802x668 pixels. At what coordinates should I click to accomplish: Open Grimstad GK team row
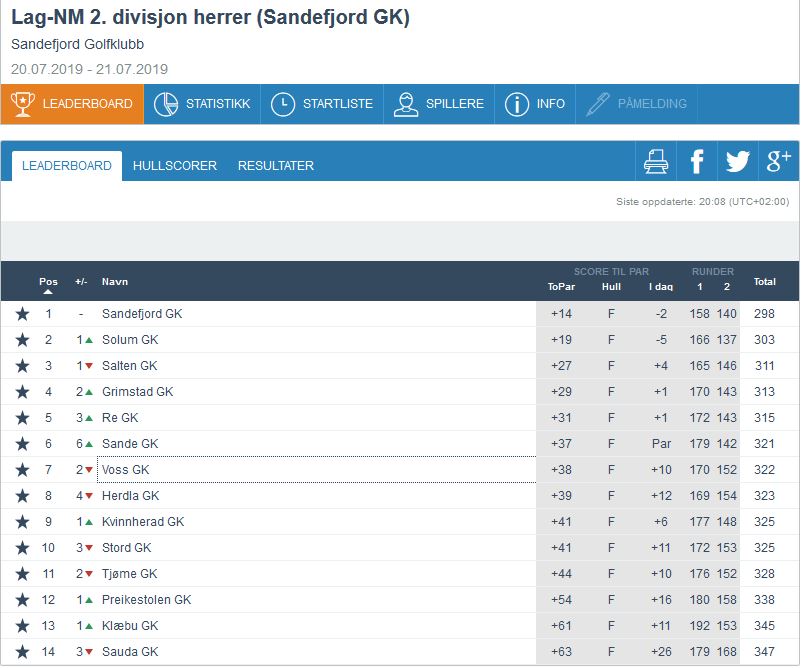pos(138,392)
